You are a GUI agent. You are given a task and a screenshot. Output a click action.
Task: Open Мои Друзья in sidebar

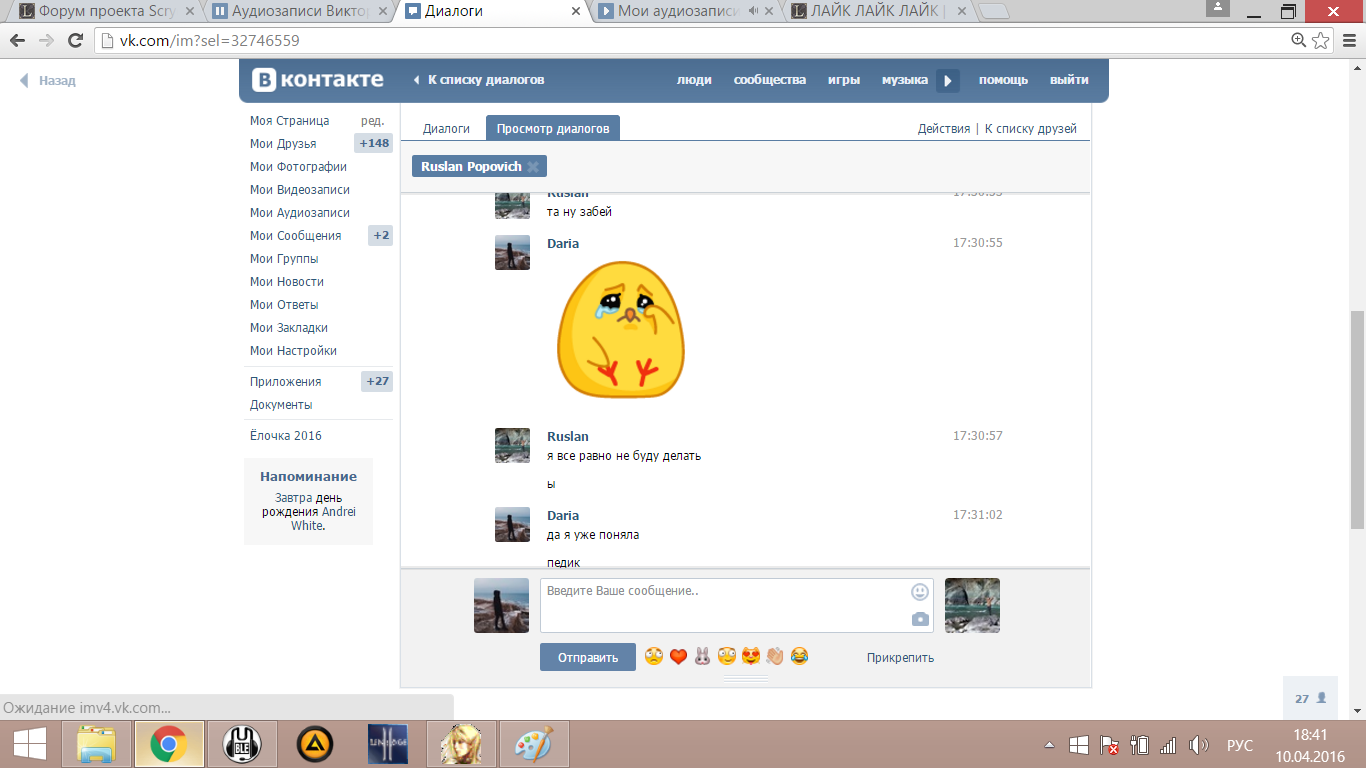[283, 144]
